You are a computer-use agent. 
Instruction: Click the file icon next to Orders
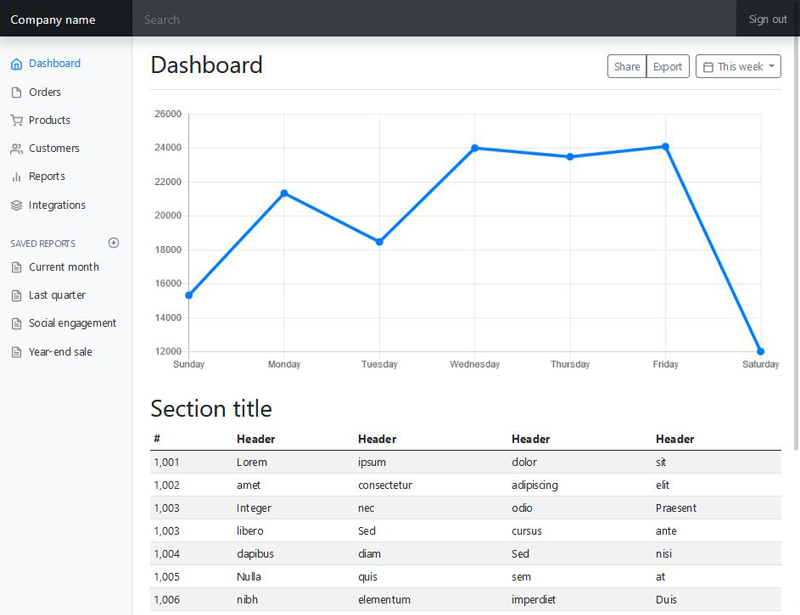16,92
